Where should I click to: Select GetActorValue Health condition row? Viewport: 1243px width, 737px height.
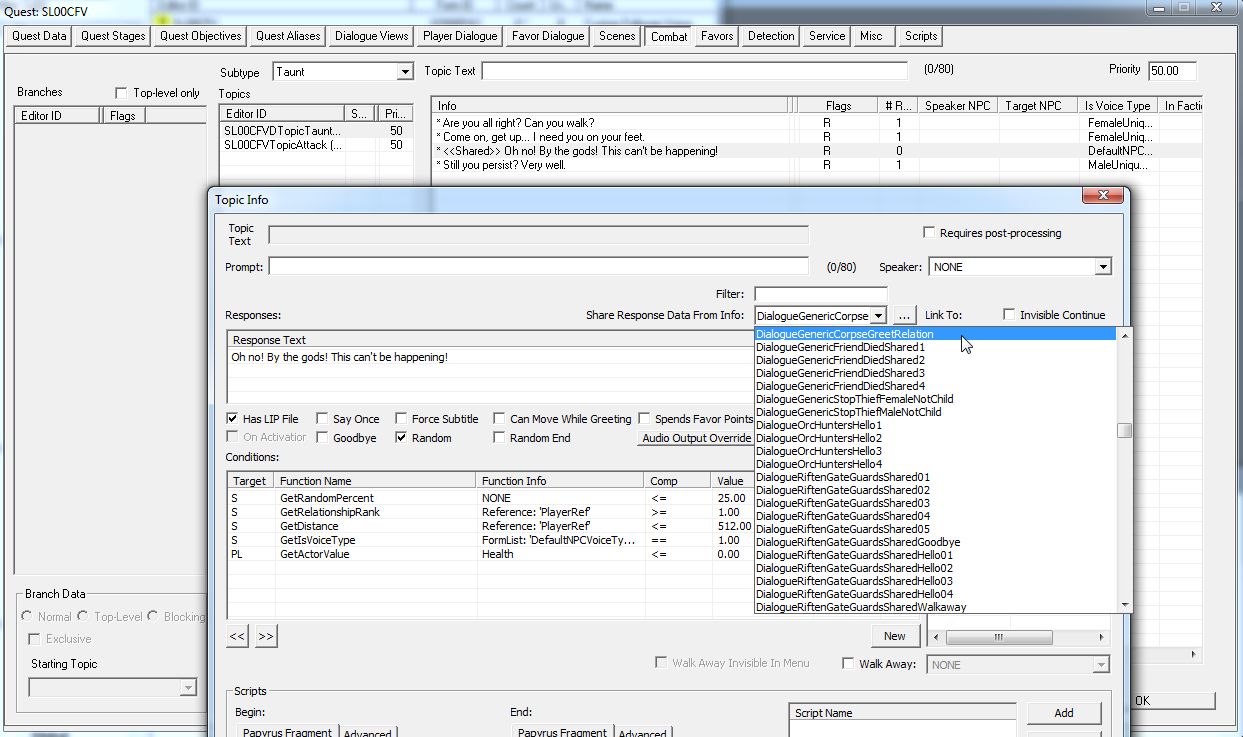point(490,554)
